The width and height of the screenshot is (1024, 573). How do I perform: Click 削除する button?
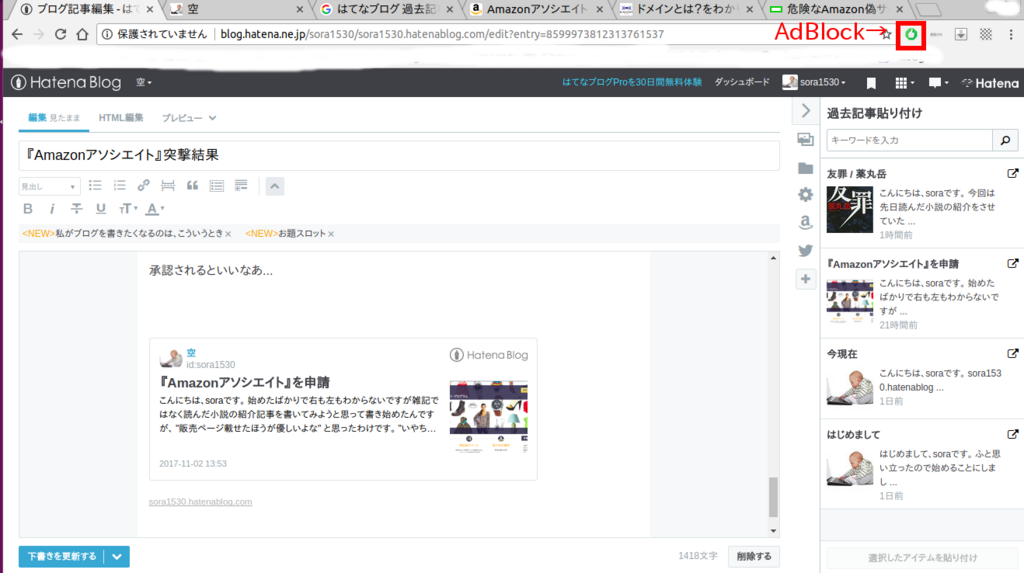tap(754, 557)
